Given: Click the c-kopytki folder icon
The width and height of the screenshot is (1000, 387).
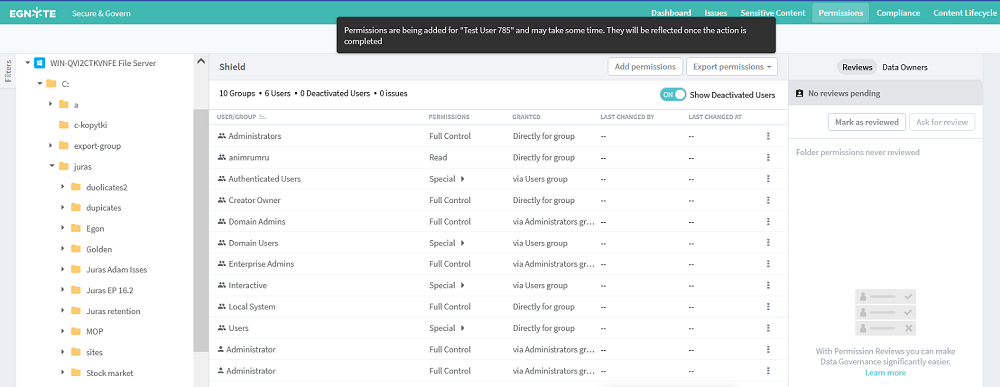Looking at the screenshot, I should (x=63, y=125).
